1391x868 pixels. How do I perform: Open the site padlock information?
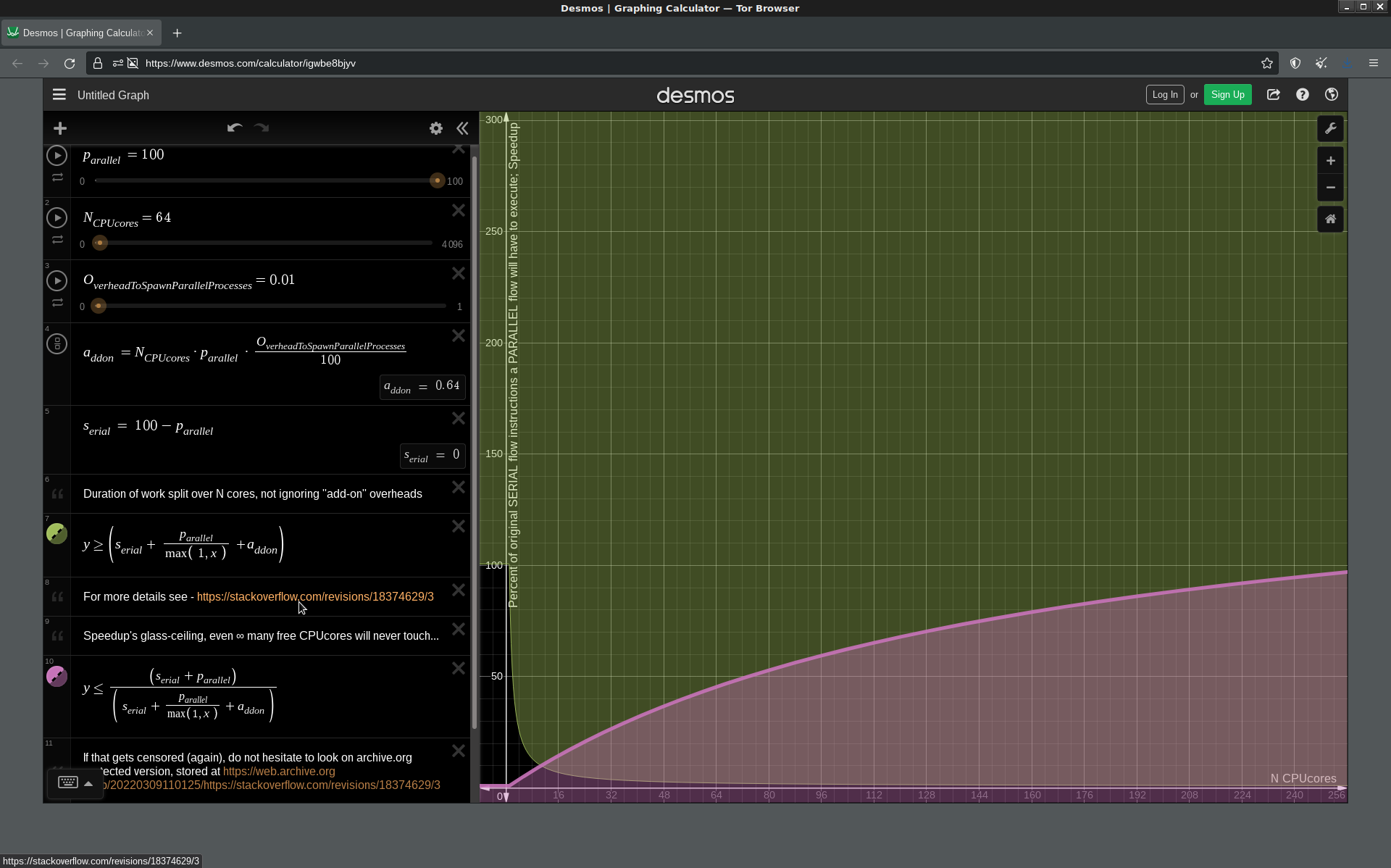click(98, 63)
